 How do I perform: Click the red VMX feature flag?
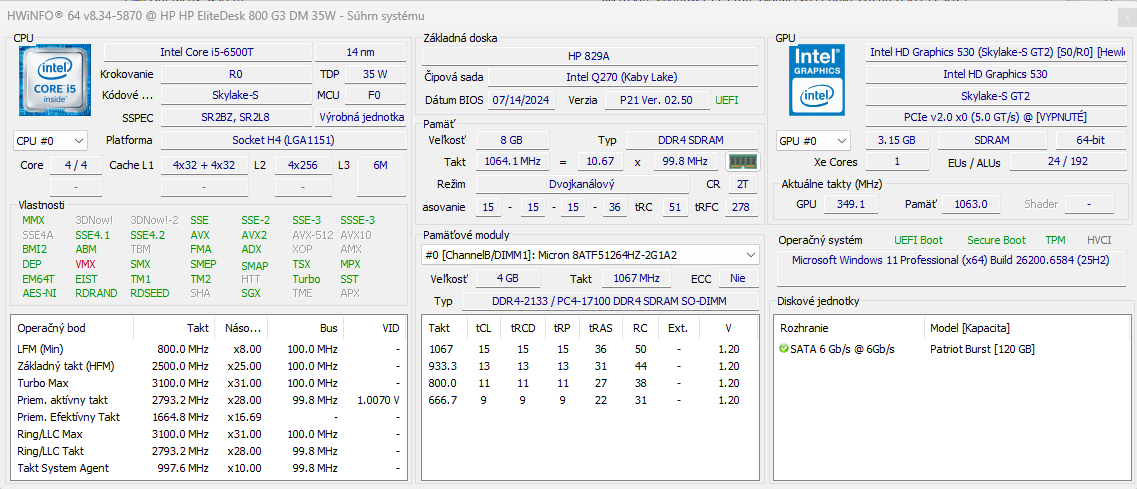click(x=85, y=264)
